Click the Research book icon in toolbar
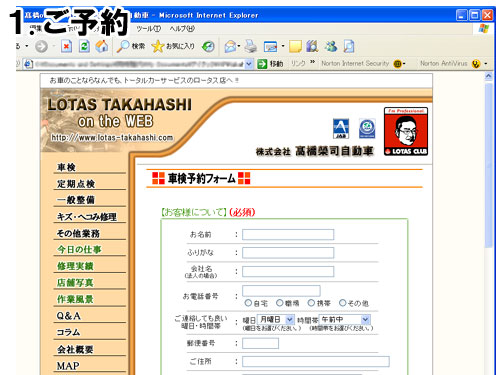500x375 pixels. 312,46
